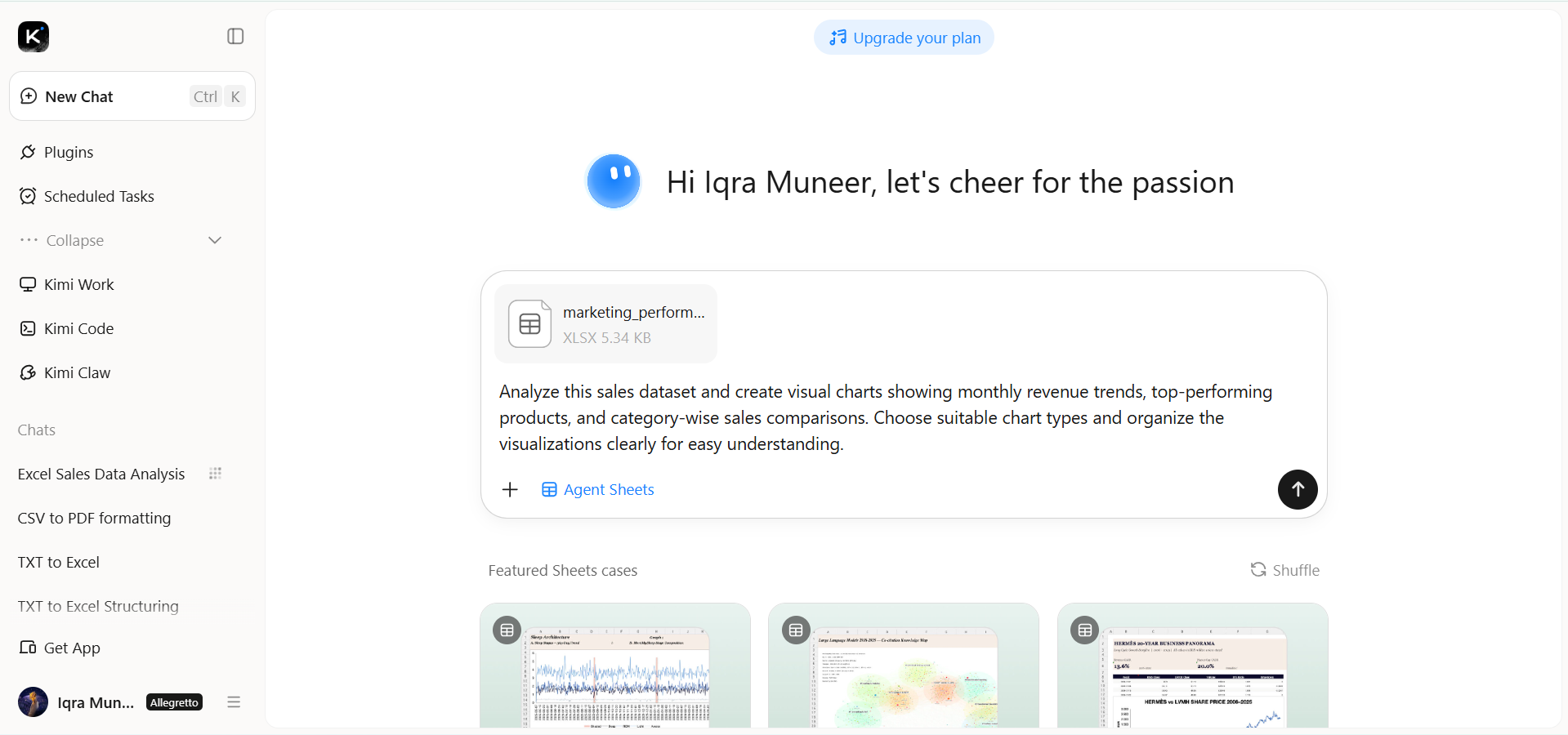The height and width of the screenshot is (735, 1568).
Task: Click the Chats section heading
Action: (x=37, y=430)
